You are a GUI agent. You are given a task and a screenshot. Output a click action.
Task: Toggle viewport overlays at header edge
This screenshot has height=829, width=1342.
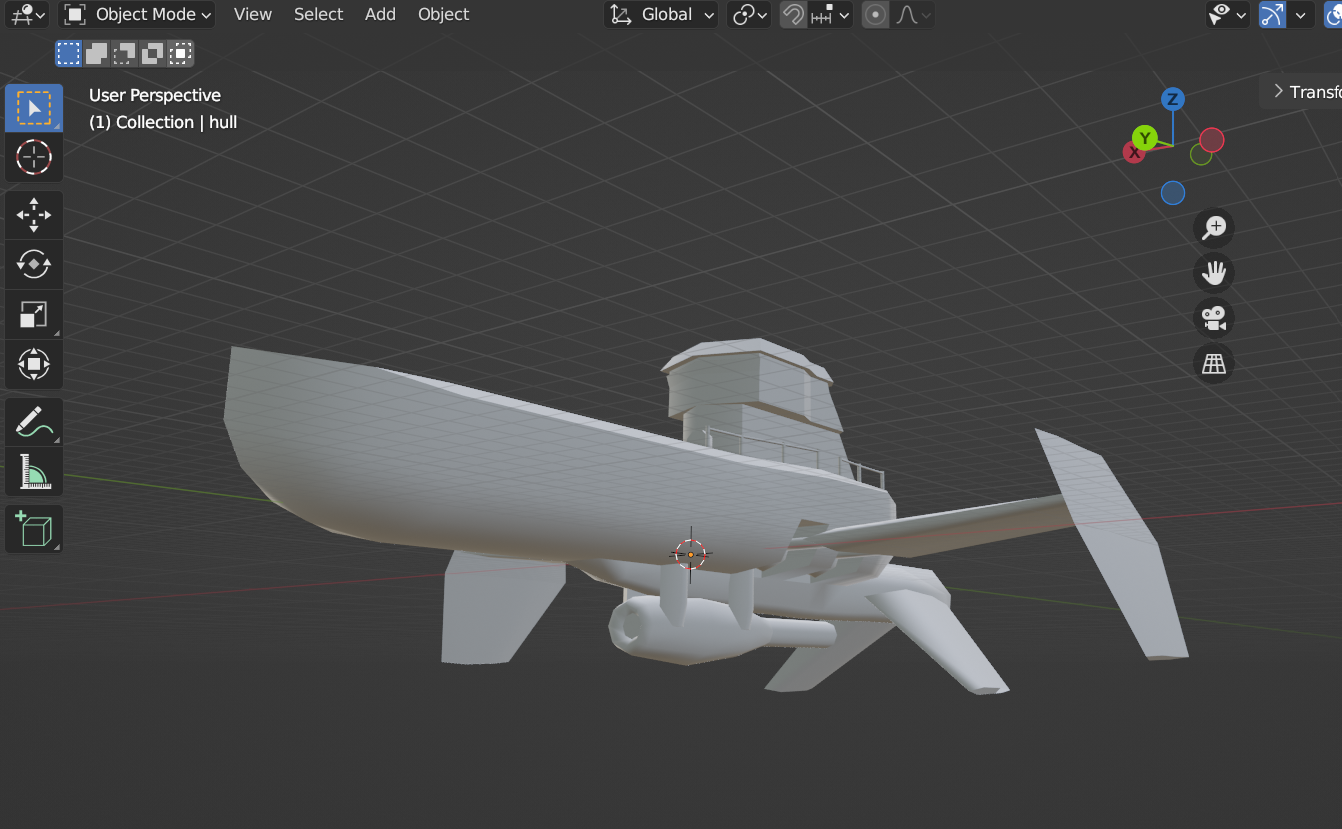click(1332, 15)
